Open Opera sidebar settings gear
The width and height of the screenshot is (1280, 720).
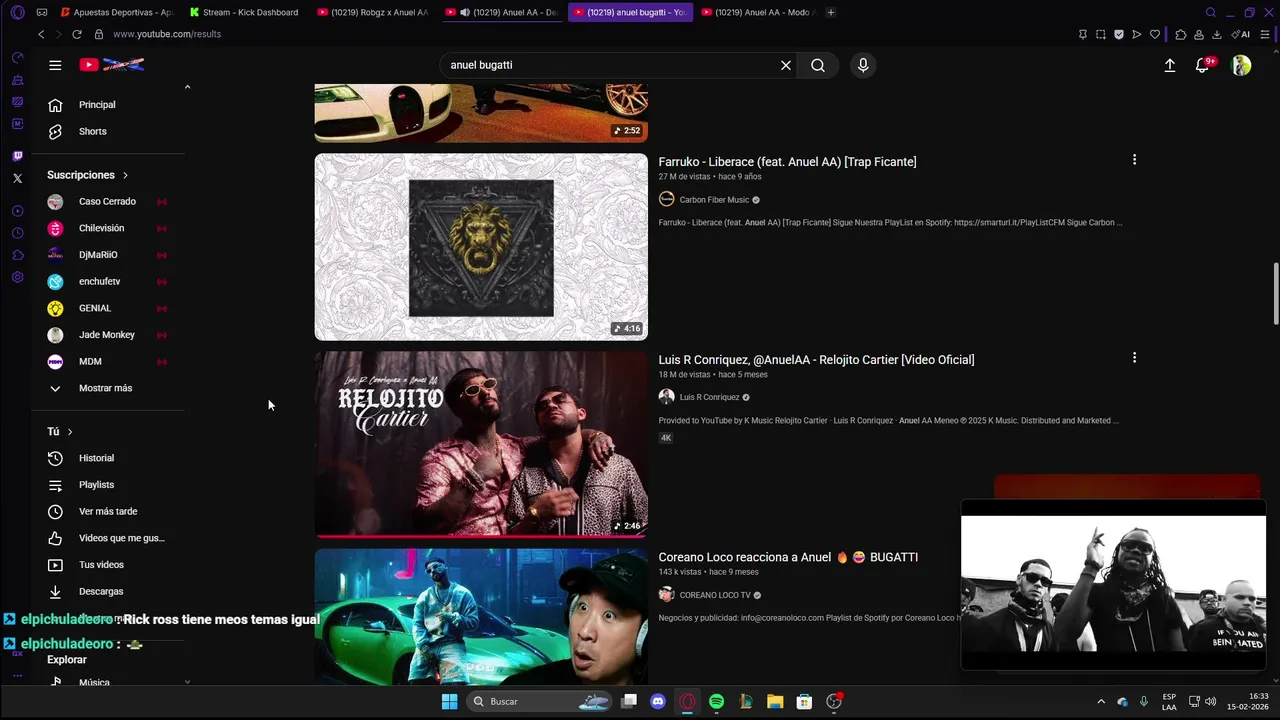17,277
